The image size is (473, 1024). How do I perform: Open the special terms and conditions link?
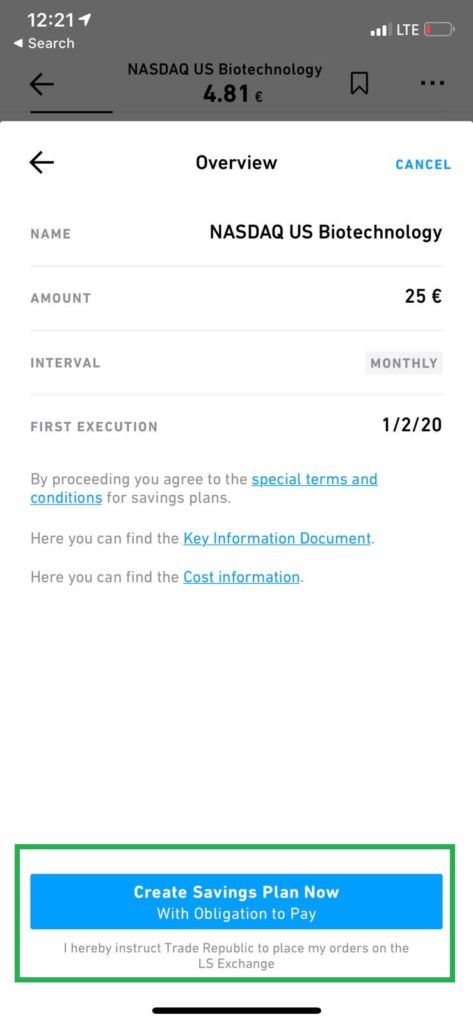click(204, 488)
